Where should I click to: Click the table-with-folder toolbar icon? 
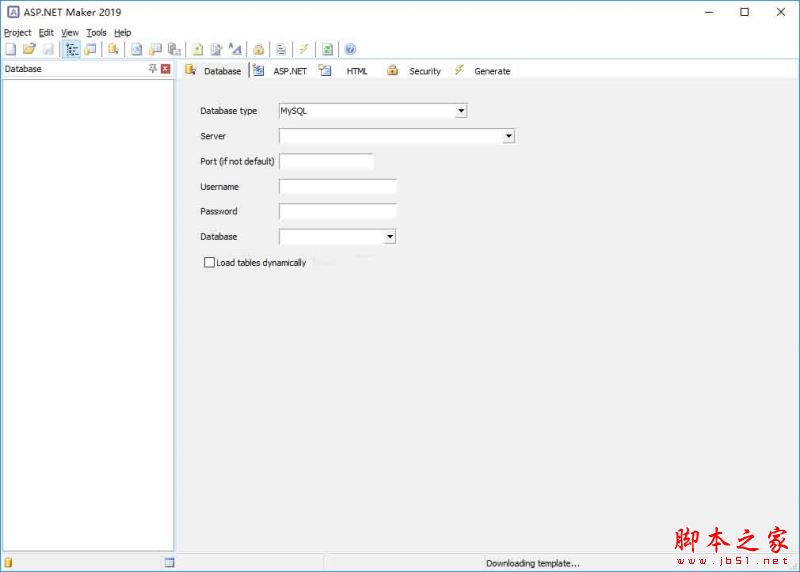(x=156, y=49)
